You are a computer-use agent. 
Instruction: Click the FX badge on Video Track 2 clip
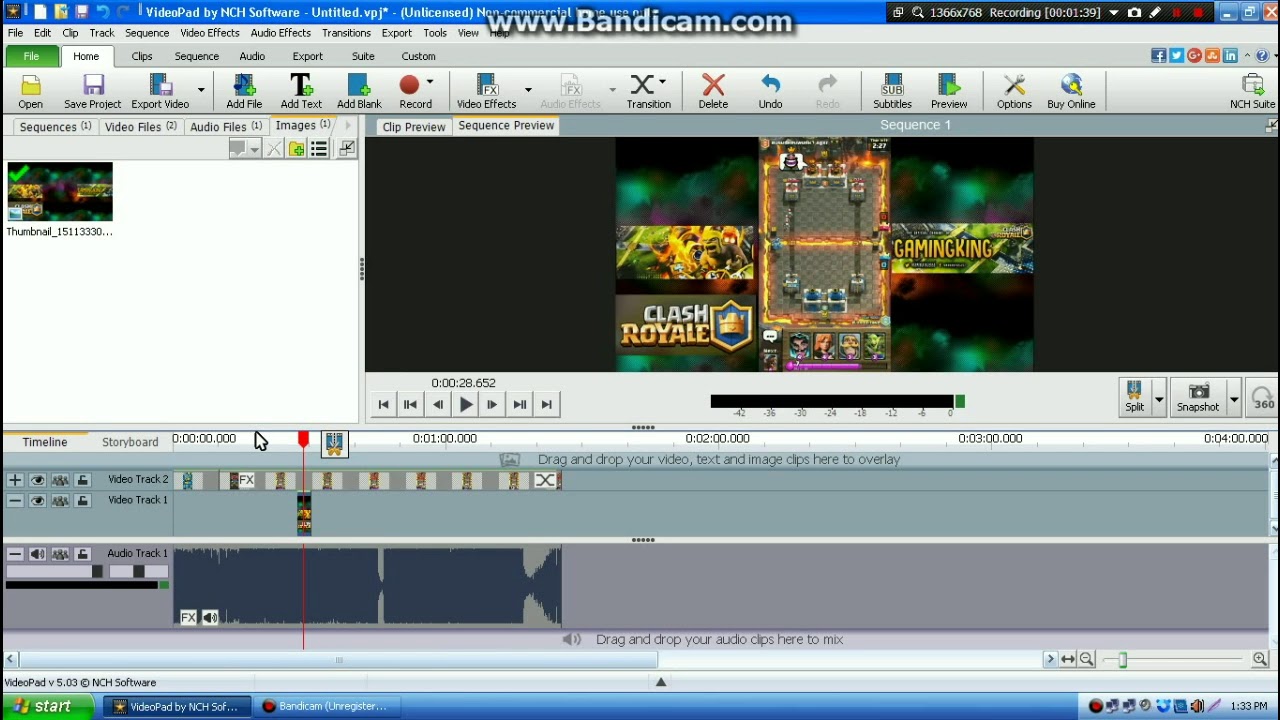(246, 481)
